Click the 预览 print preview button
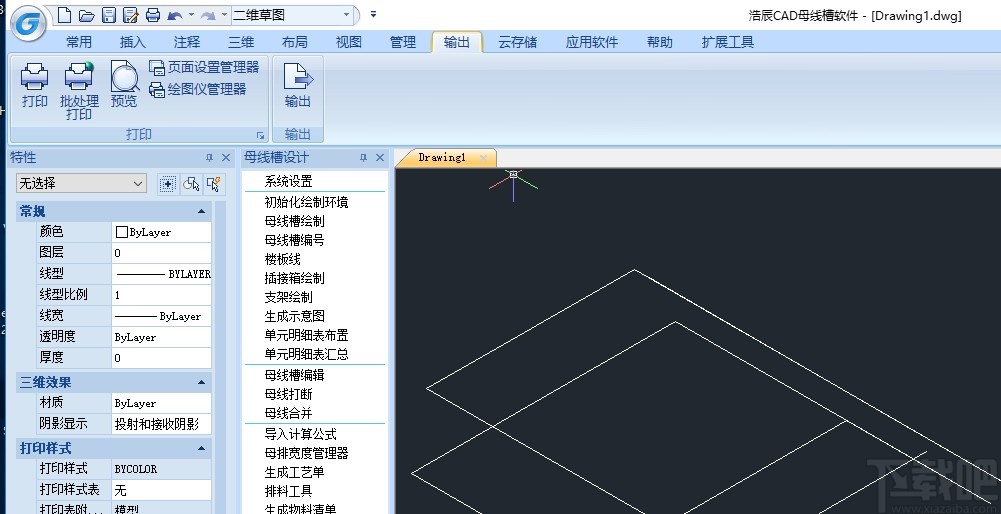 pos(124,85)
